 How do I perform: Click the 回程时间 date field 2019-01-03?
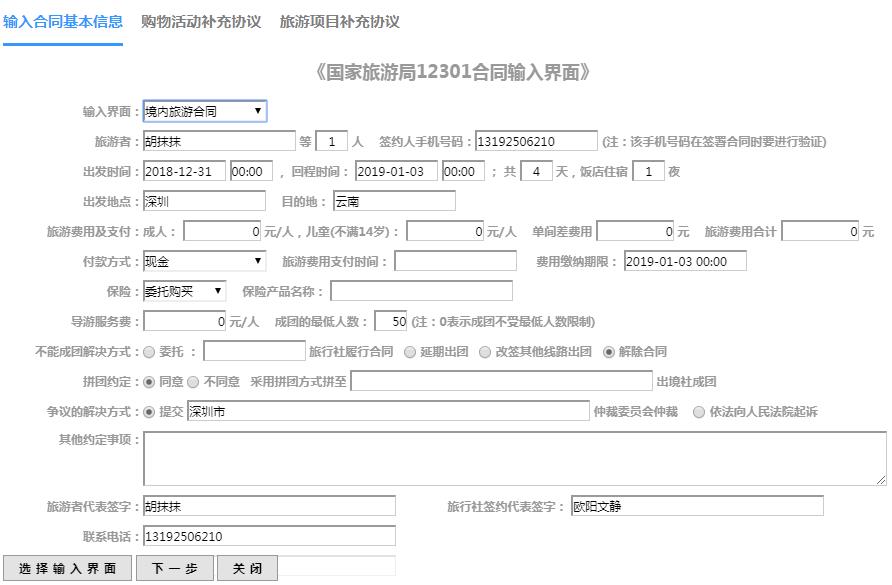(397, 171)
